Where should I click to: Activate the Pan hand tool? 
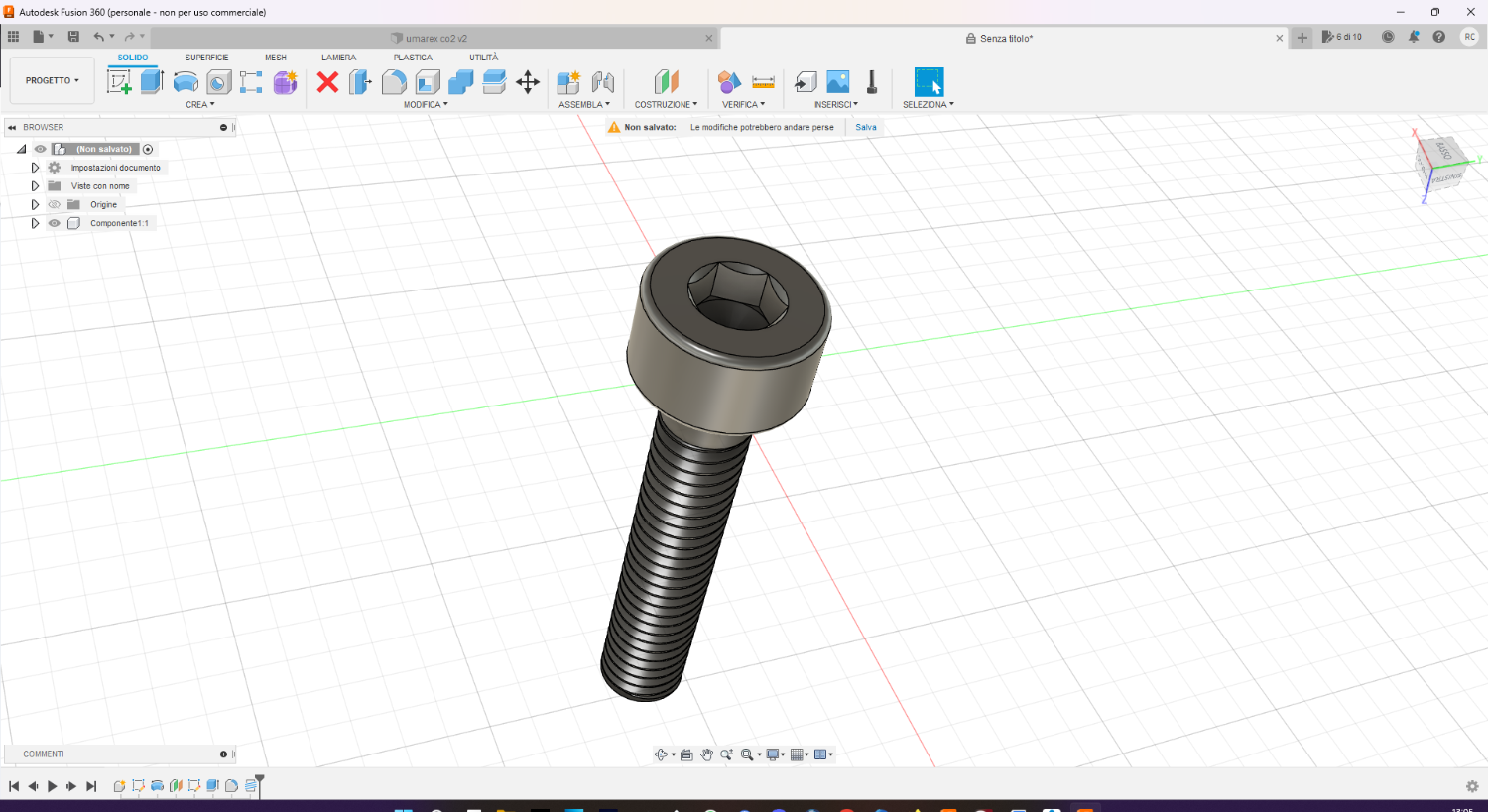tap(707, 754)
